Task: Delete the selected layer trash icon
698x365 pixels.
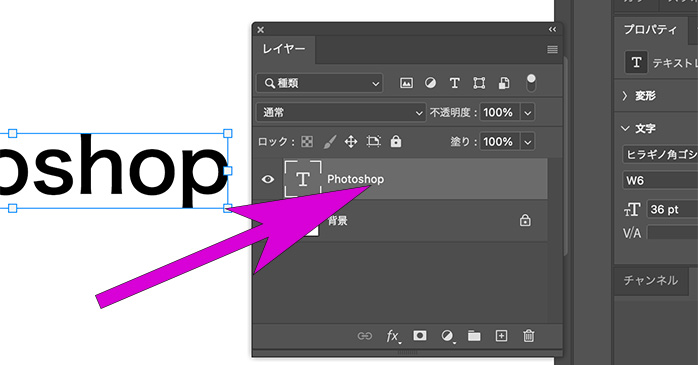Action: (x=528, y=336)
